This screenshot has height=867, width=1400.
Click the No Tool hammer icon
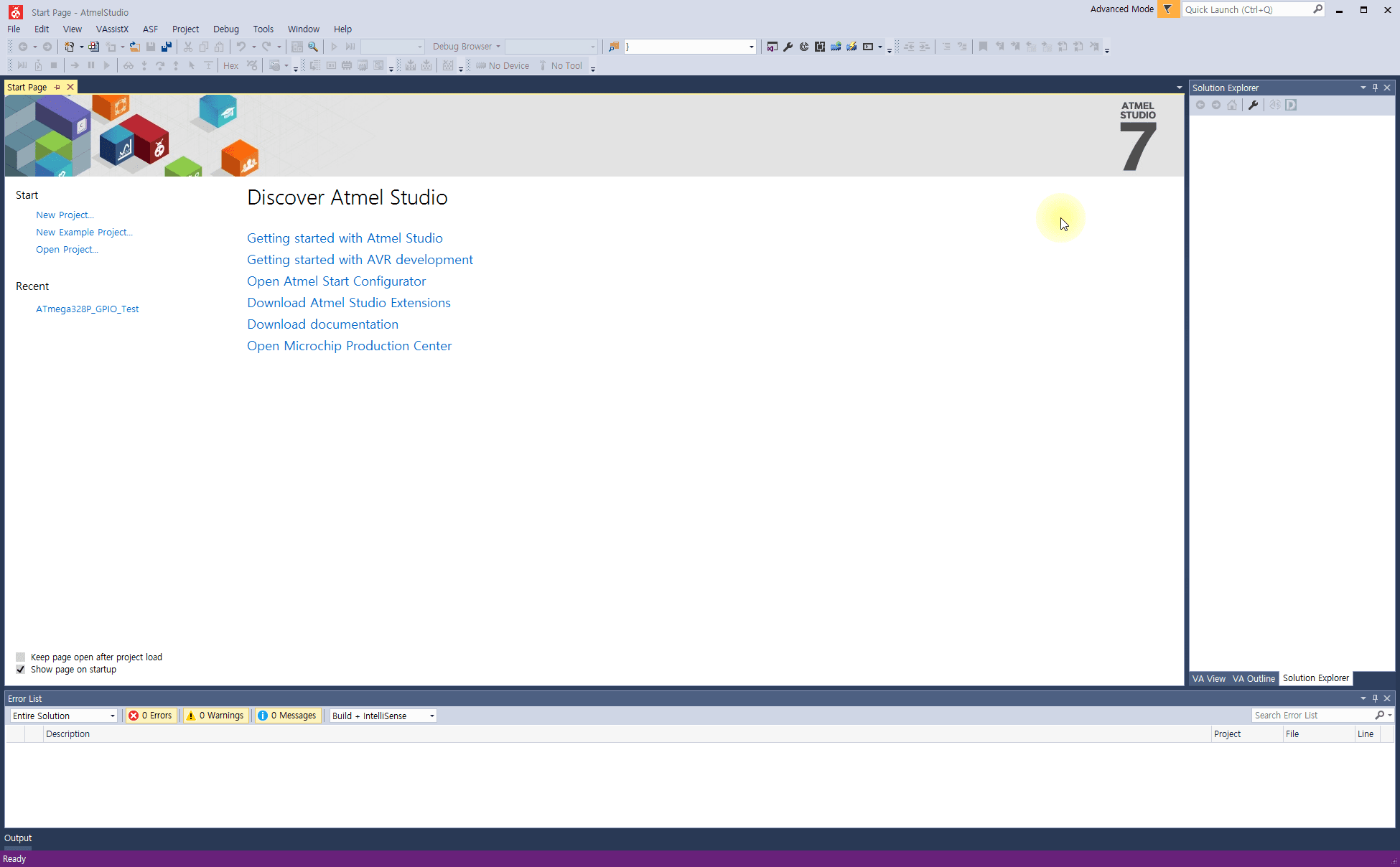[x=543, y=66]
